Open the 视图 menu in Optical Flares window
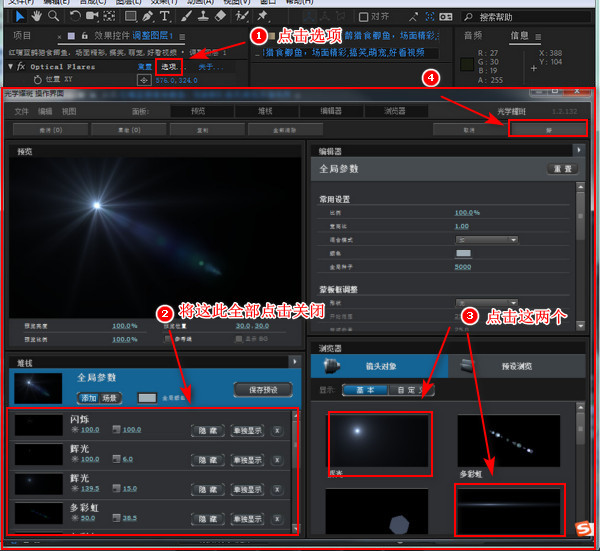The image size is (600, 551). coord(69,111)
